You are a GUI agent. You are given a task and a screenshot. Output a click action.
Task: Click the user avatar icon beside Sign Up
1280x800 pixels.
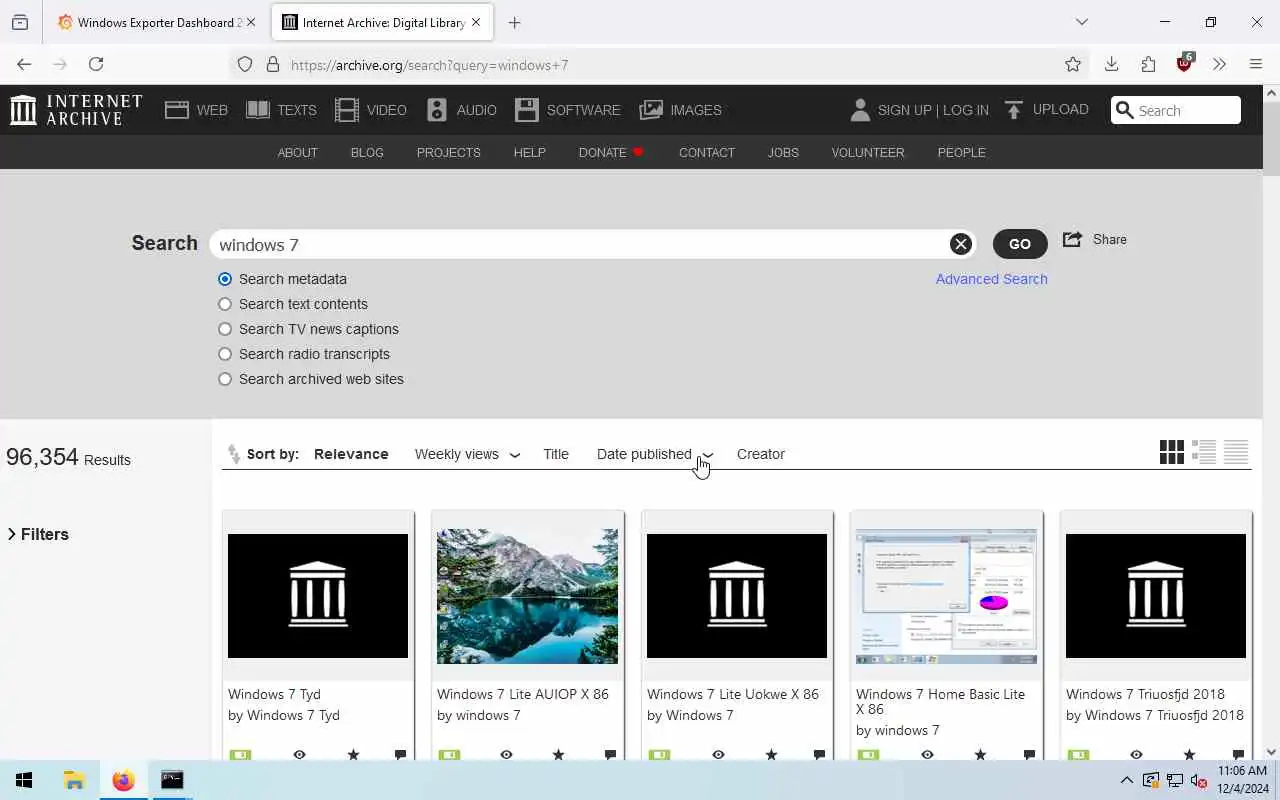(x=860, y=110)
